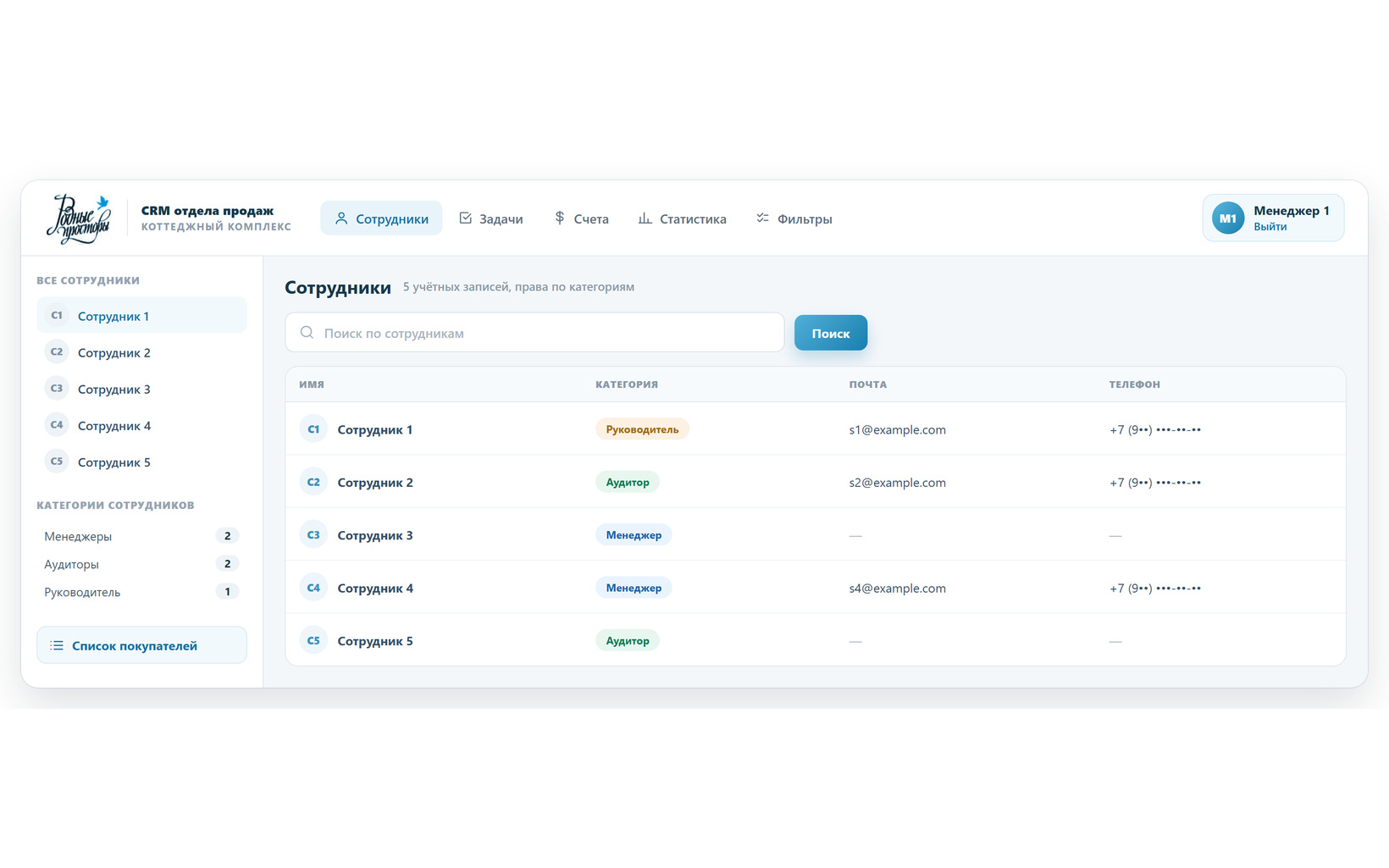The height and width of the screenshot is (868, 1389).
Task: Click the Менеджер badge of Сотрудник 4
Action: point(634,588)
